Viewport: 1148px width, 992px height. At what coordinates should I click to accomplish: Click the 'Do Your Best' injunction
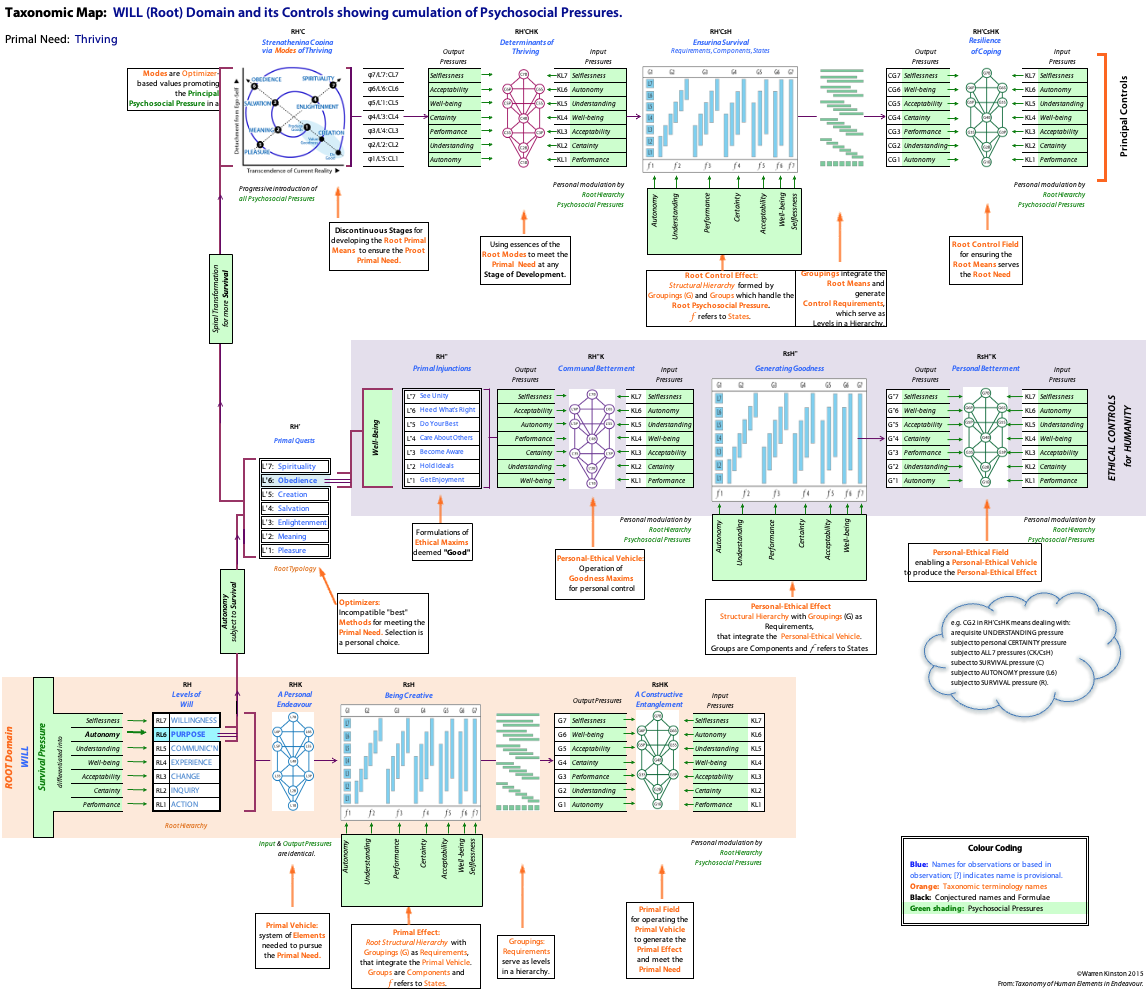click(442, 424)
